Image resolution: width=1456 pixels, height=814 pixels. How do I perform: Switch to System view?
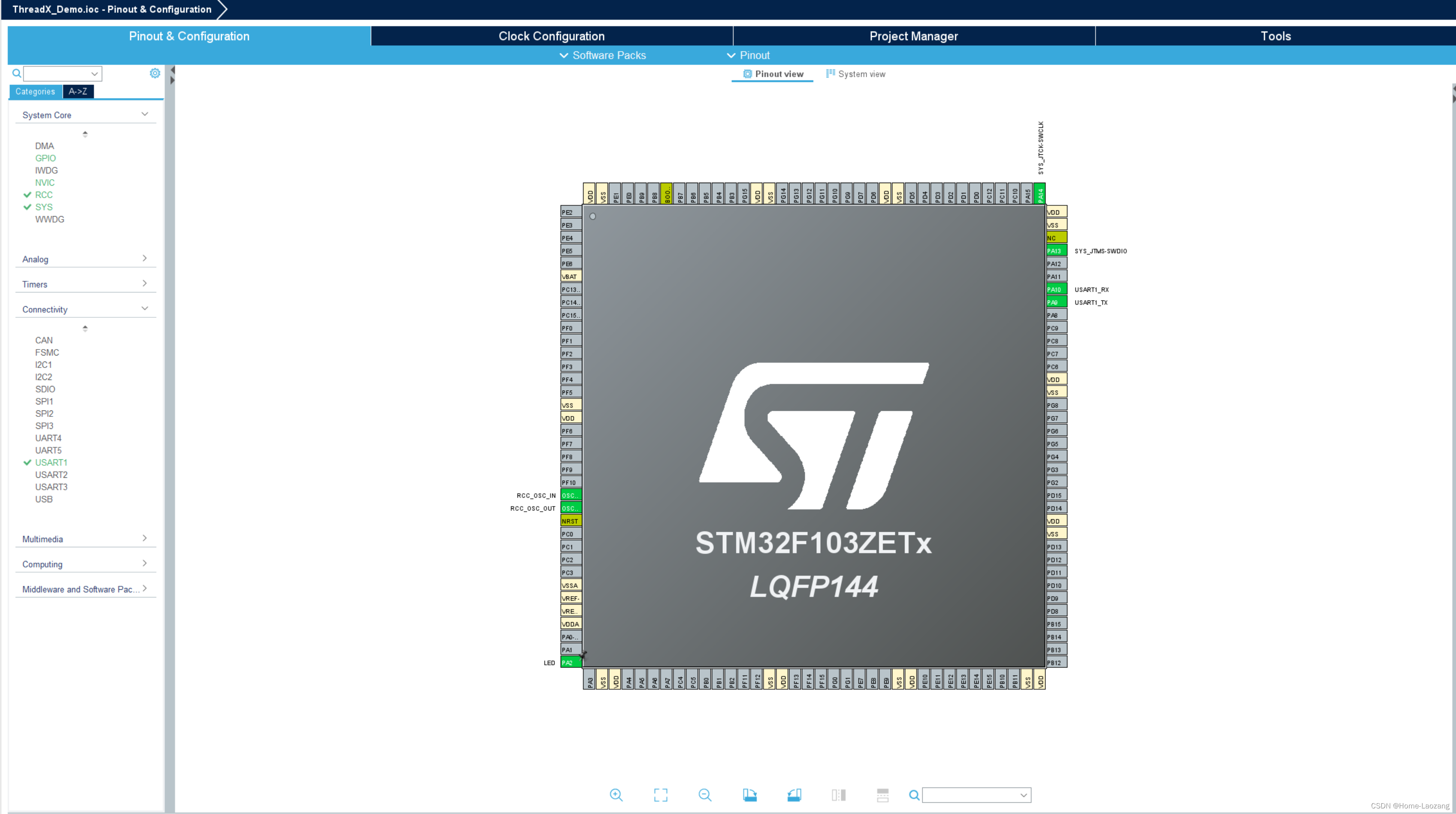(856, 74)
